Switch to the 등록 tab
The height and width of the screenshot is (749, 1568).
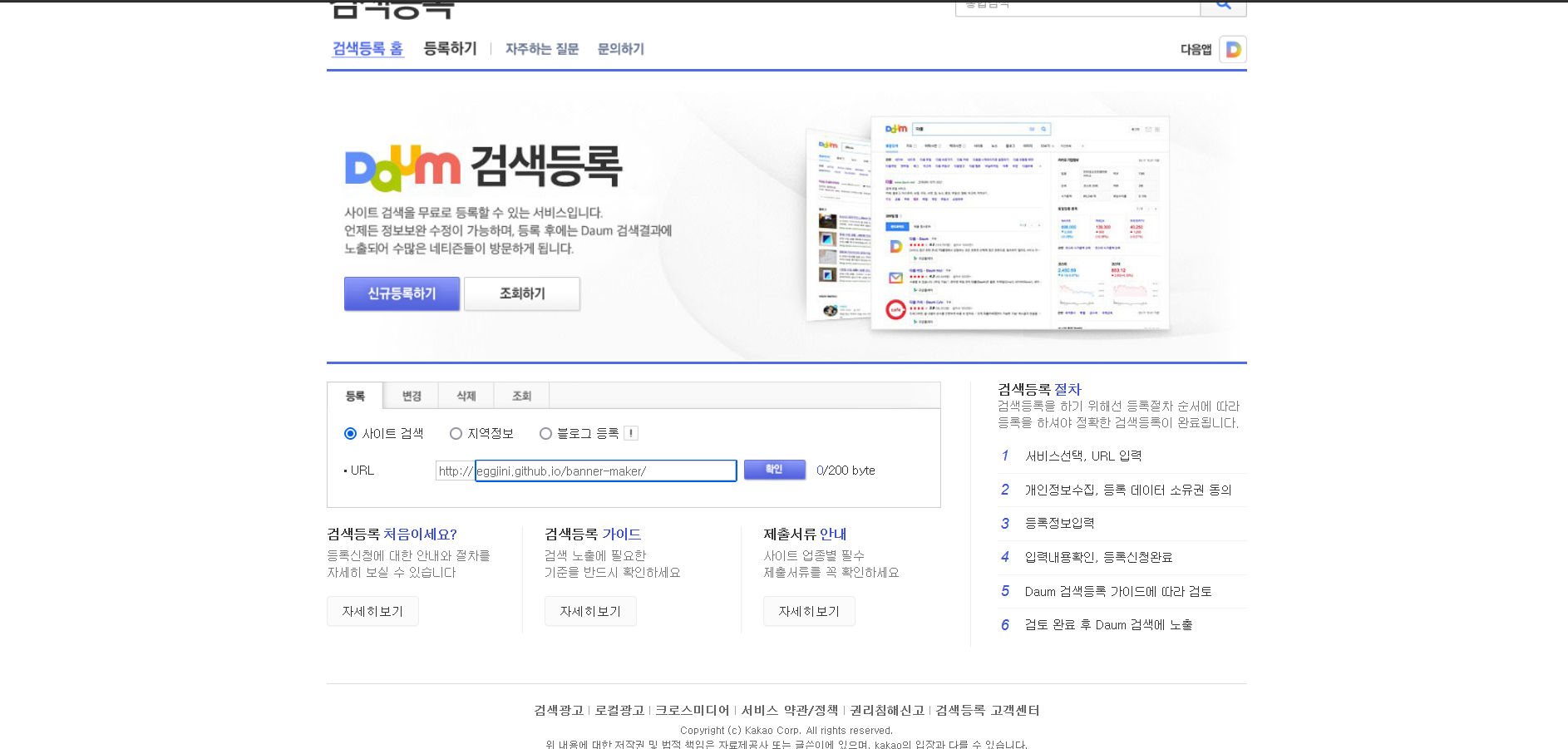pos(355,396)
